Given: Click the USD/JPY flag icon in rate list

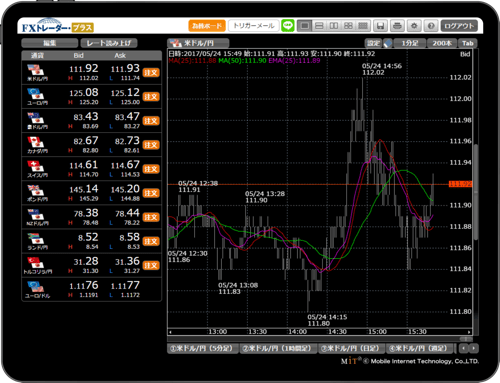Looking at the screenshot, I should [x=36, y=70].
